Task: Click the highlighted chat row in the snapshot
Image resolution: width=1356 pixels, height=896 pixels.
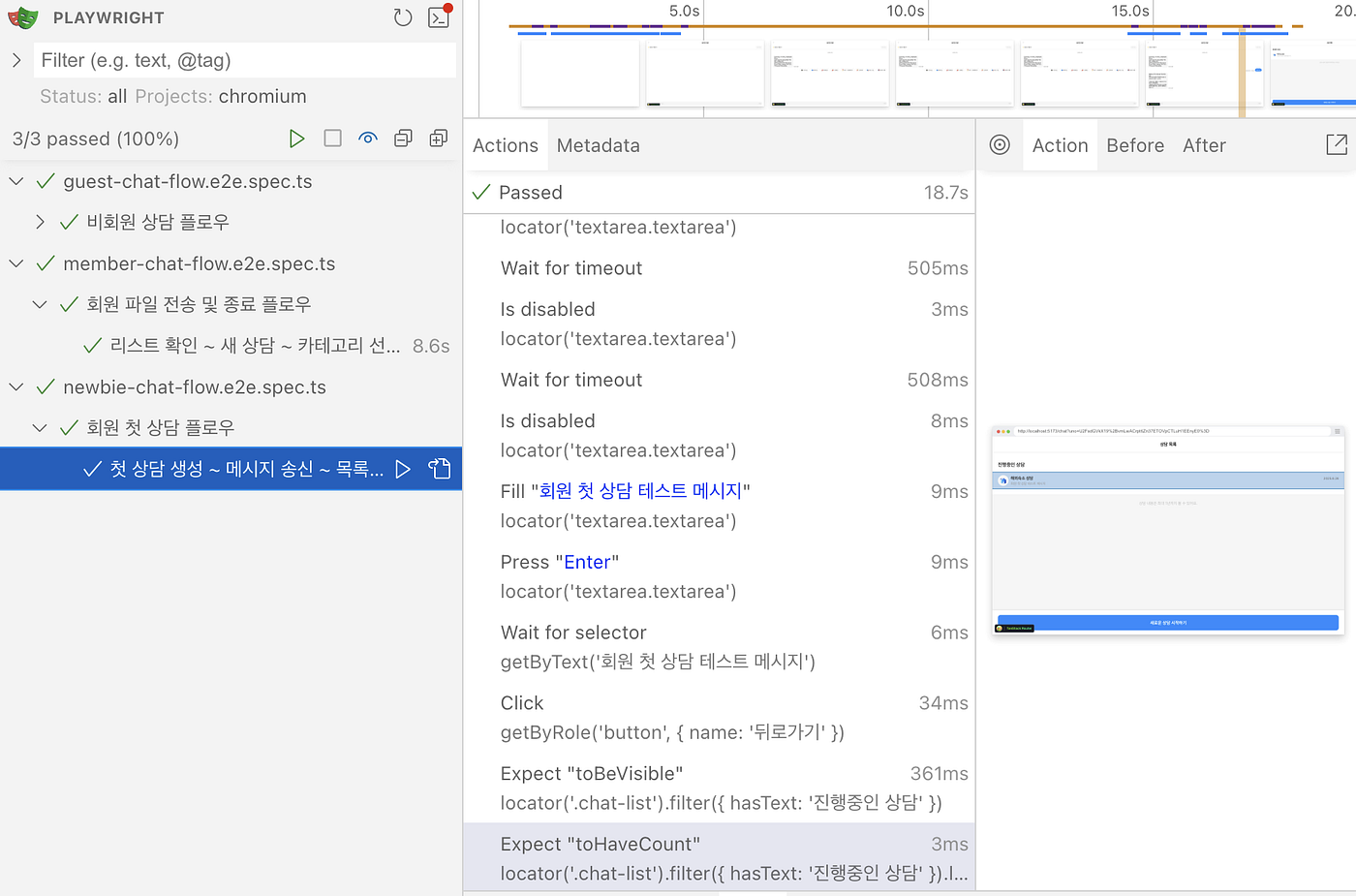Action: pos(1167,480)
